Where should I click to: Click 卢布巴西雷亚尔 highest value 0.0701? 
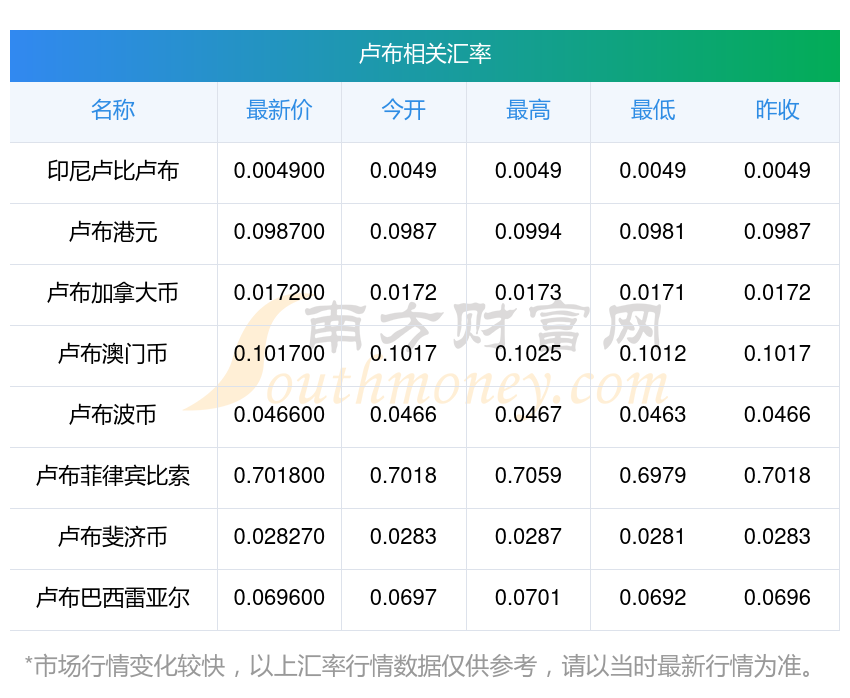[528, 598]
